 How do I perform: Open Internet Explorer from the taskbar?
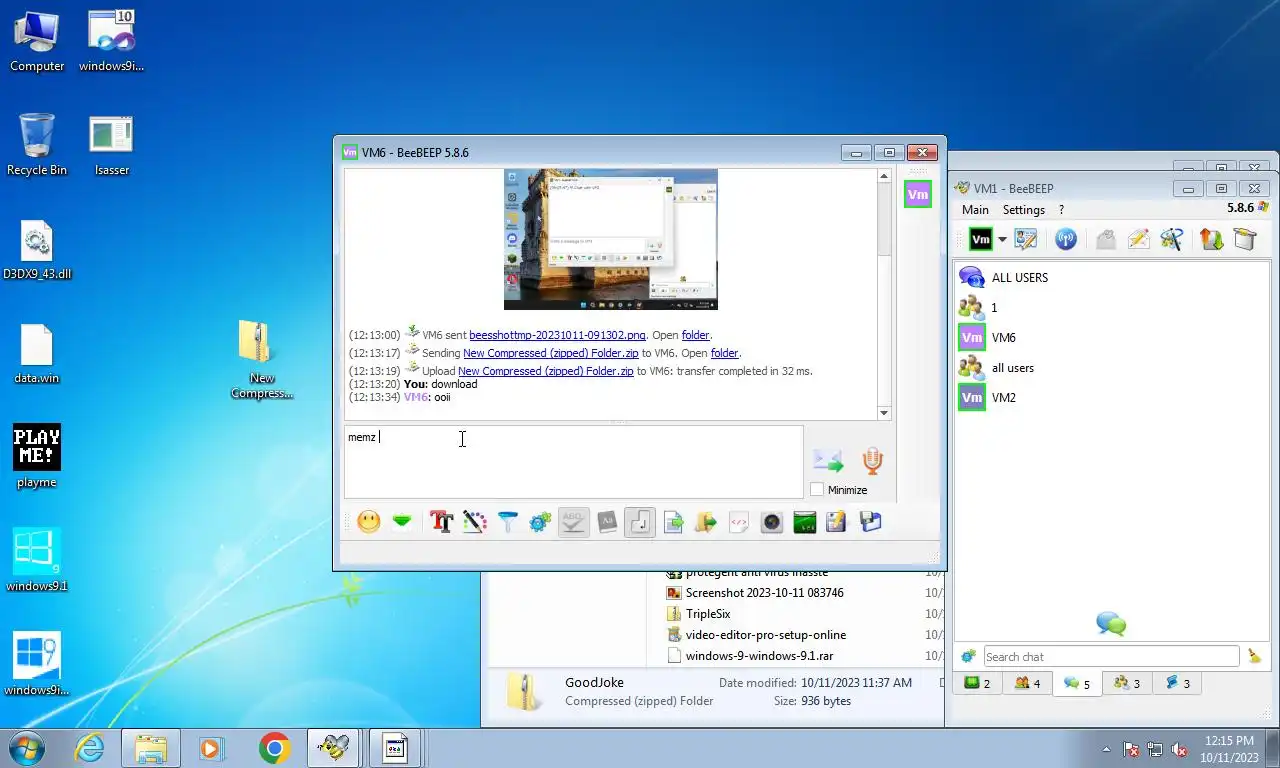point(89,748)
